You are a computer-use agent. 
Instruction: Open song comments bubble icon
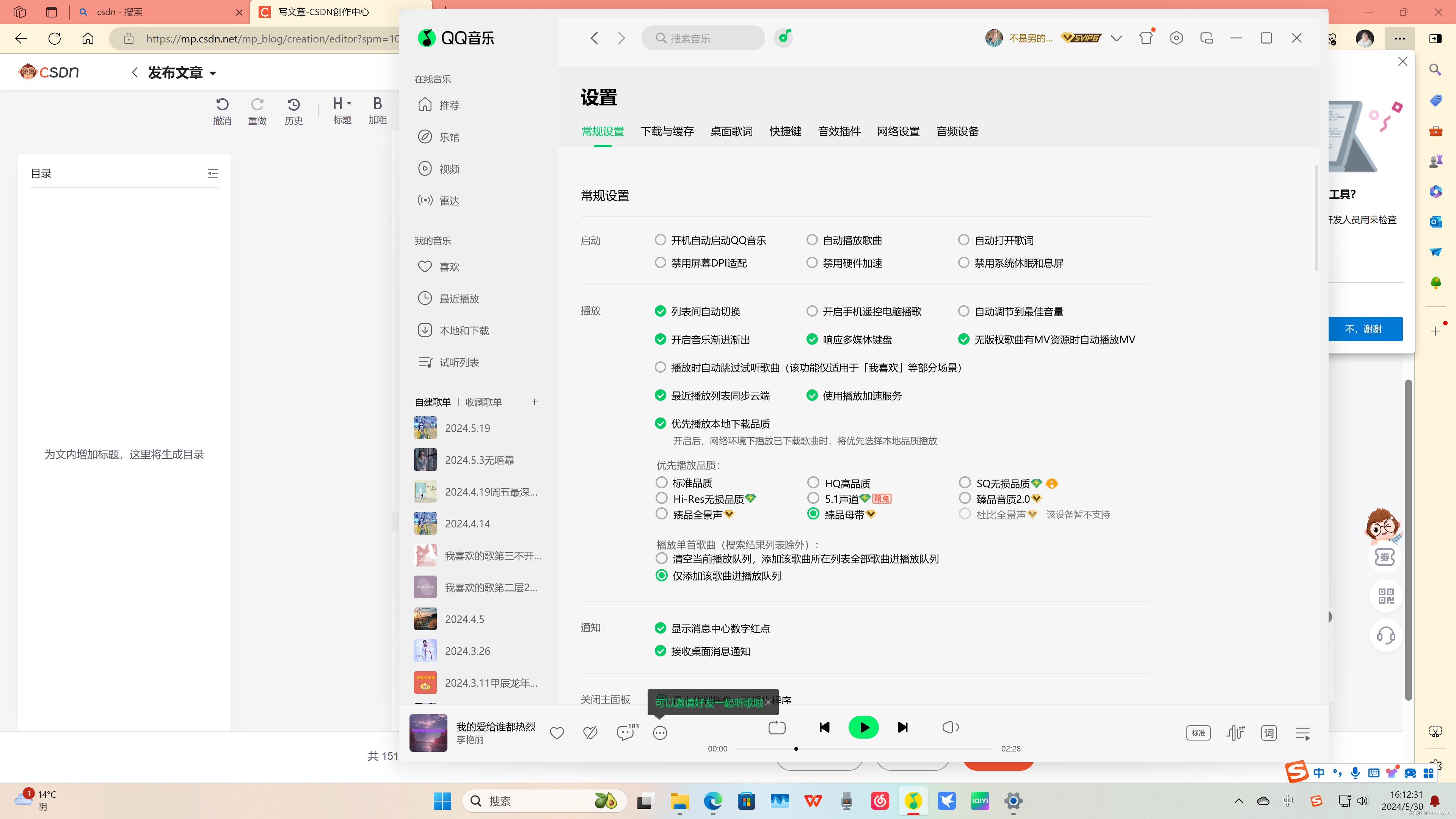click(x=625, y=733)
